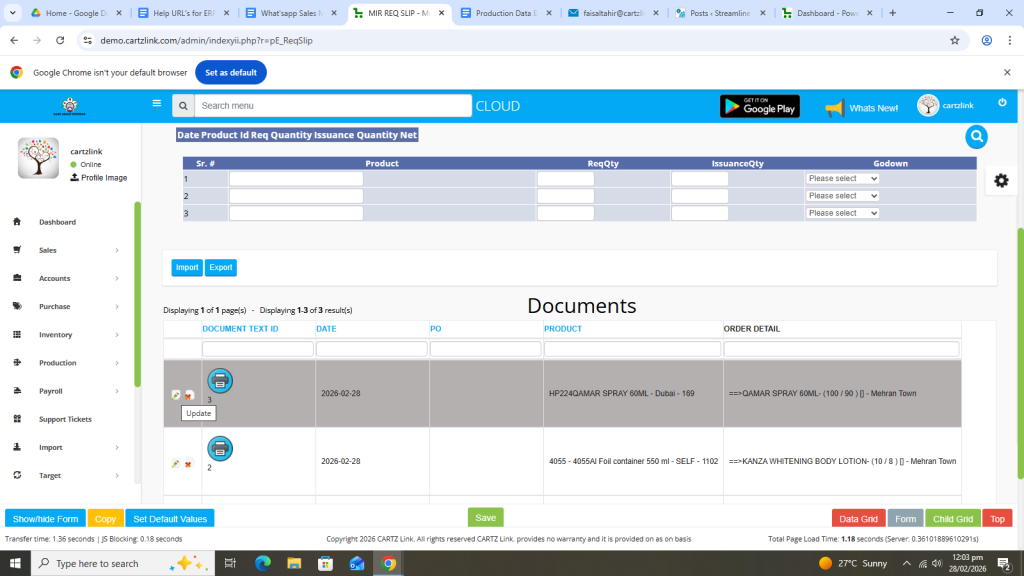Open Godown dropdown in row 3
The width and height of the screenshot is (1024, 576).
coord(842,213)
